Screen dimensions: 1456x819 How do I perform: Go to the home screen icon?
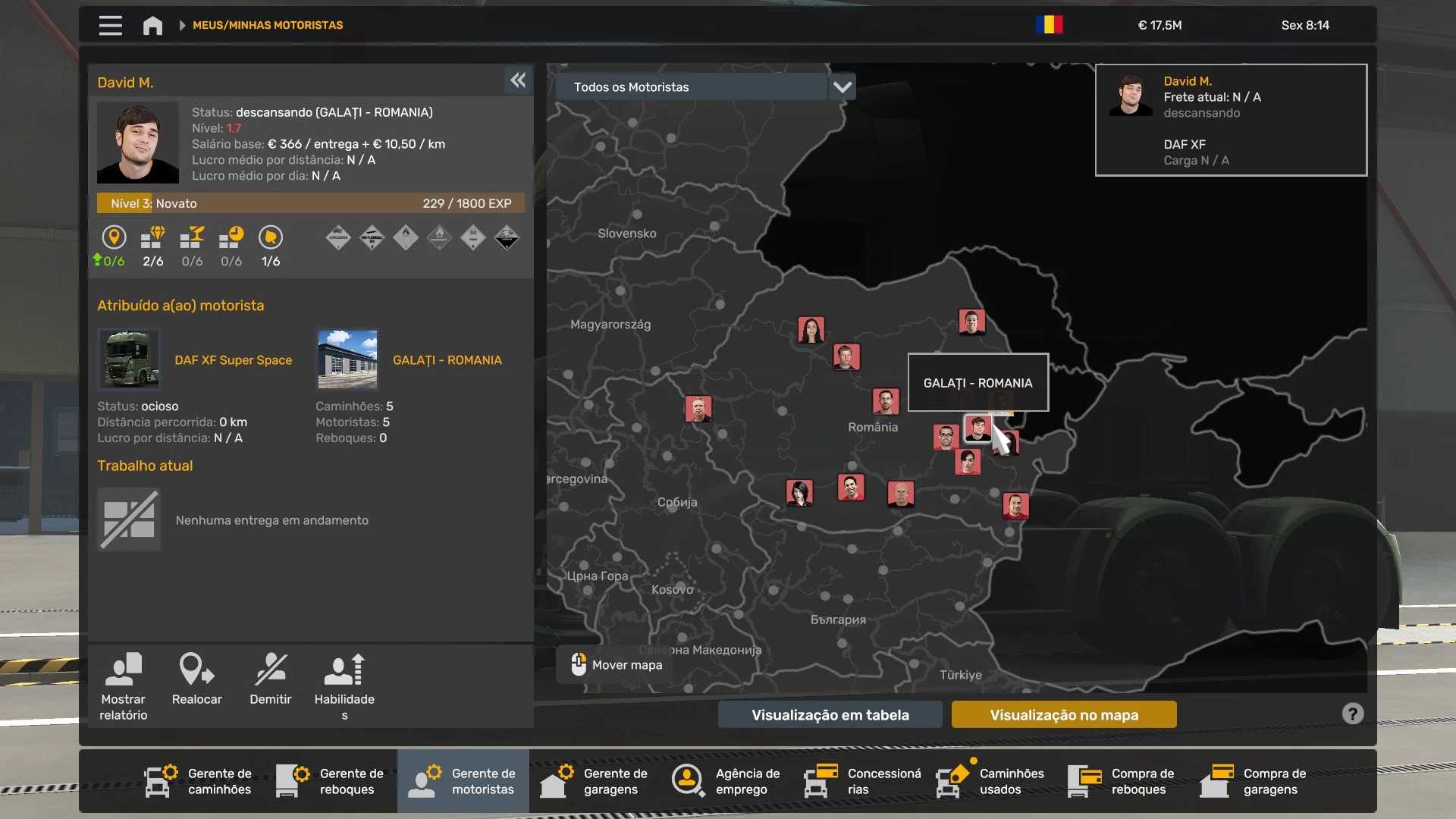pyautogui.click(x=152, y=25)
